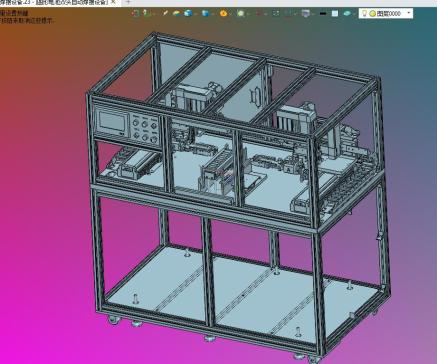
Task: Click the green figure toolbar icon
Action: (x=146, y=13)
